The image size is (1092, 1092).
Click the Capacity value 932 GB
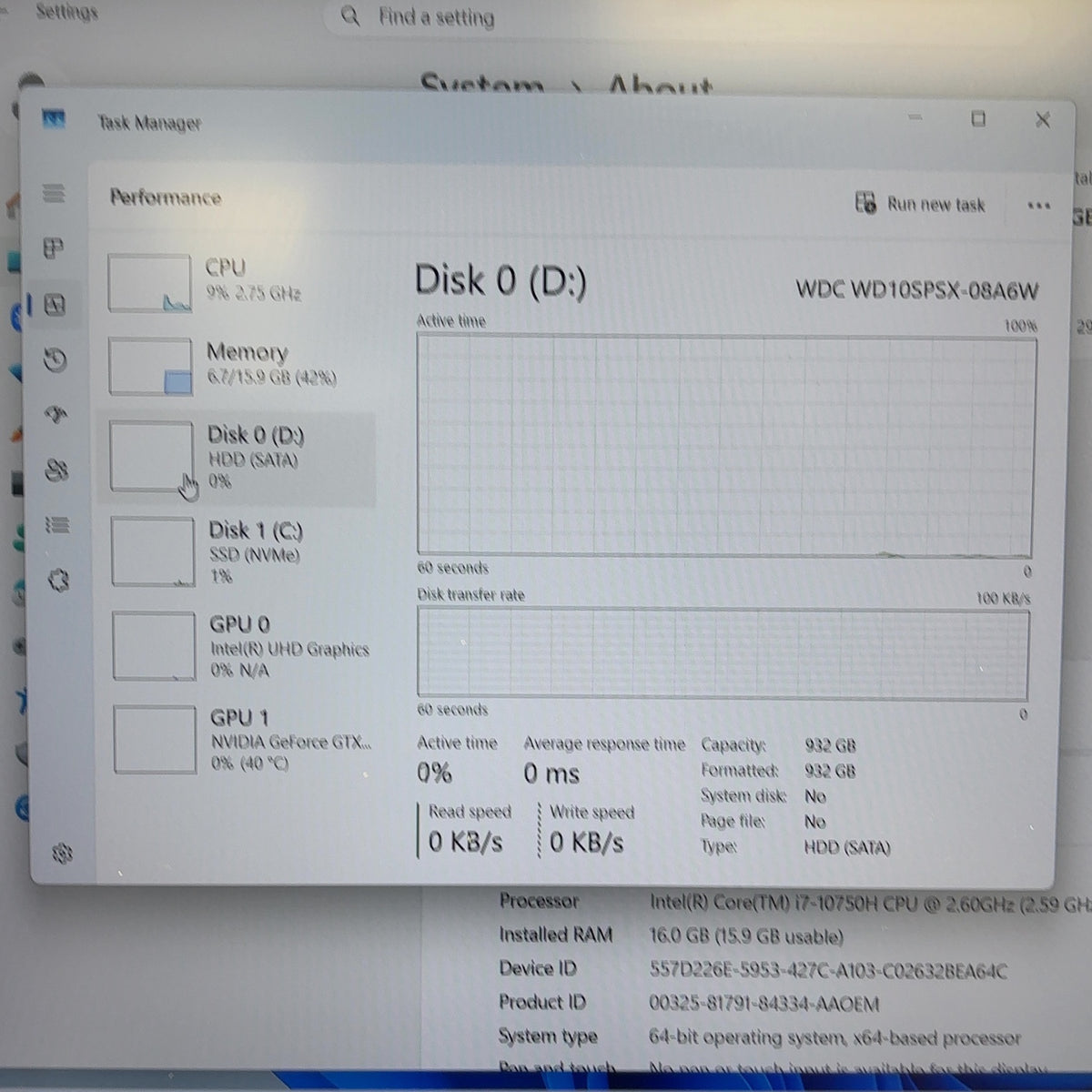[x=830, y=745]
